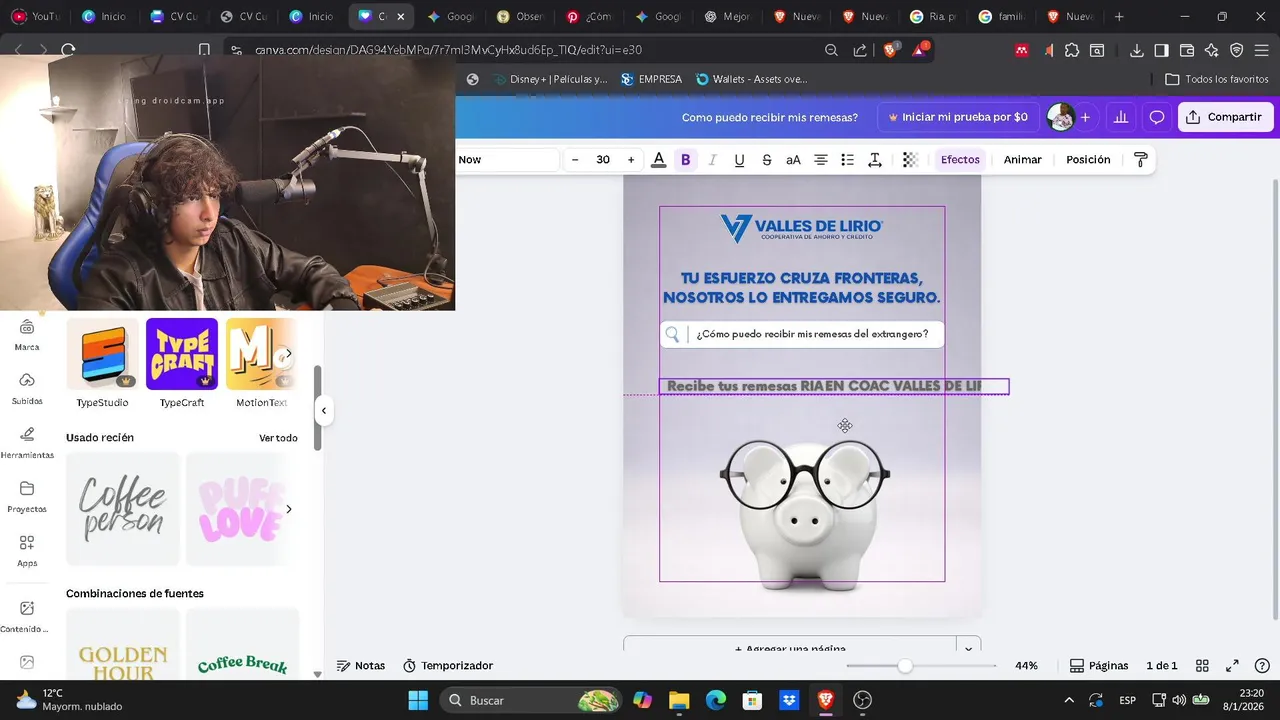
Task: Click Ver todo for recently used
Action: [278, 438]
